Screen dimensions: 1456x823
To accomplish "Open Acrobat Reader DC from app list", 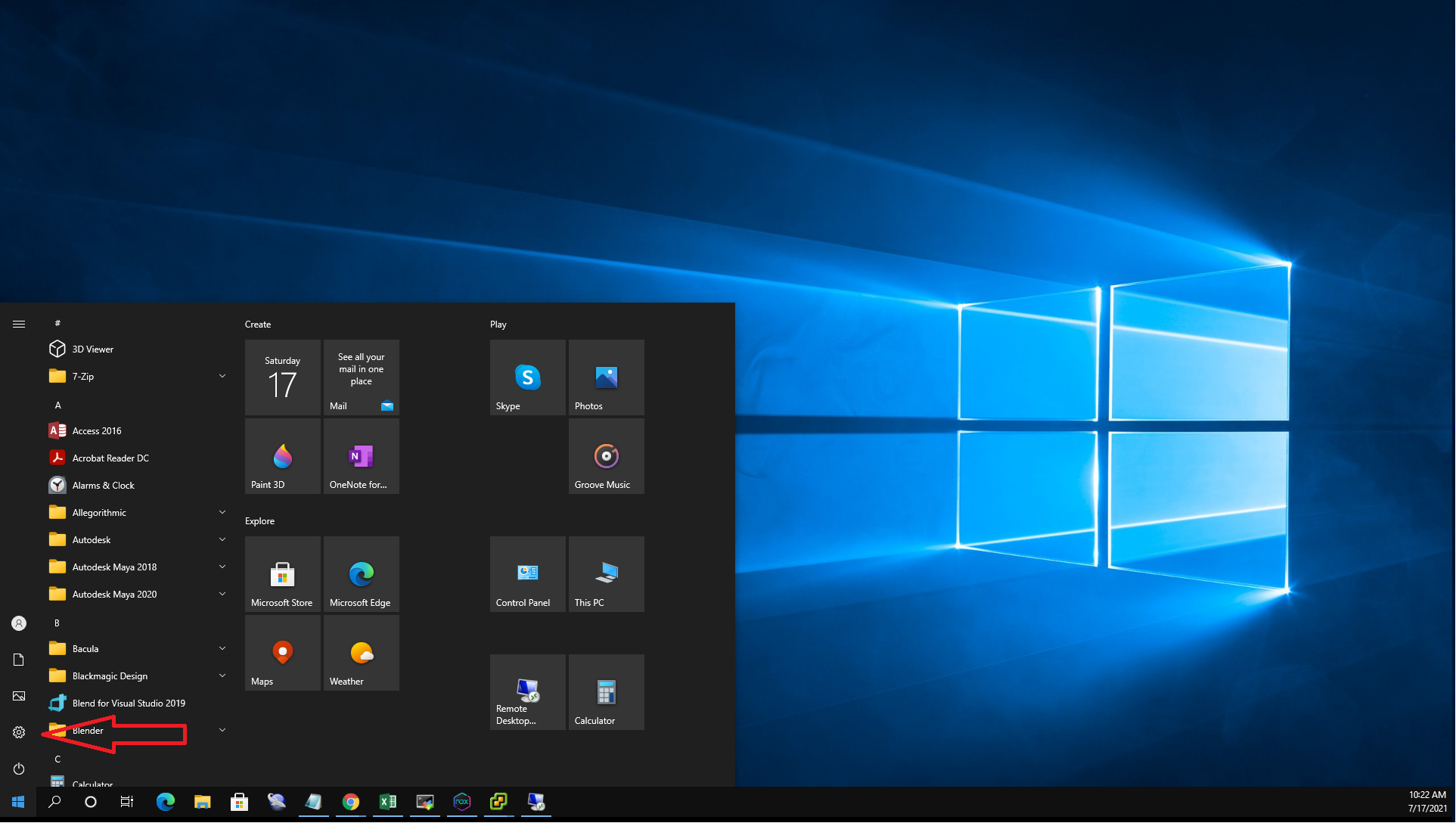I will [x=110, y=458].
